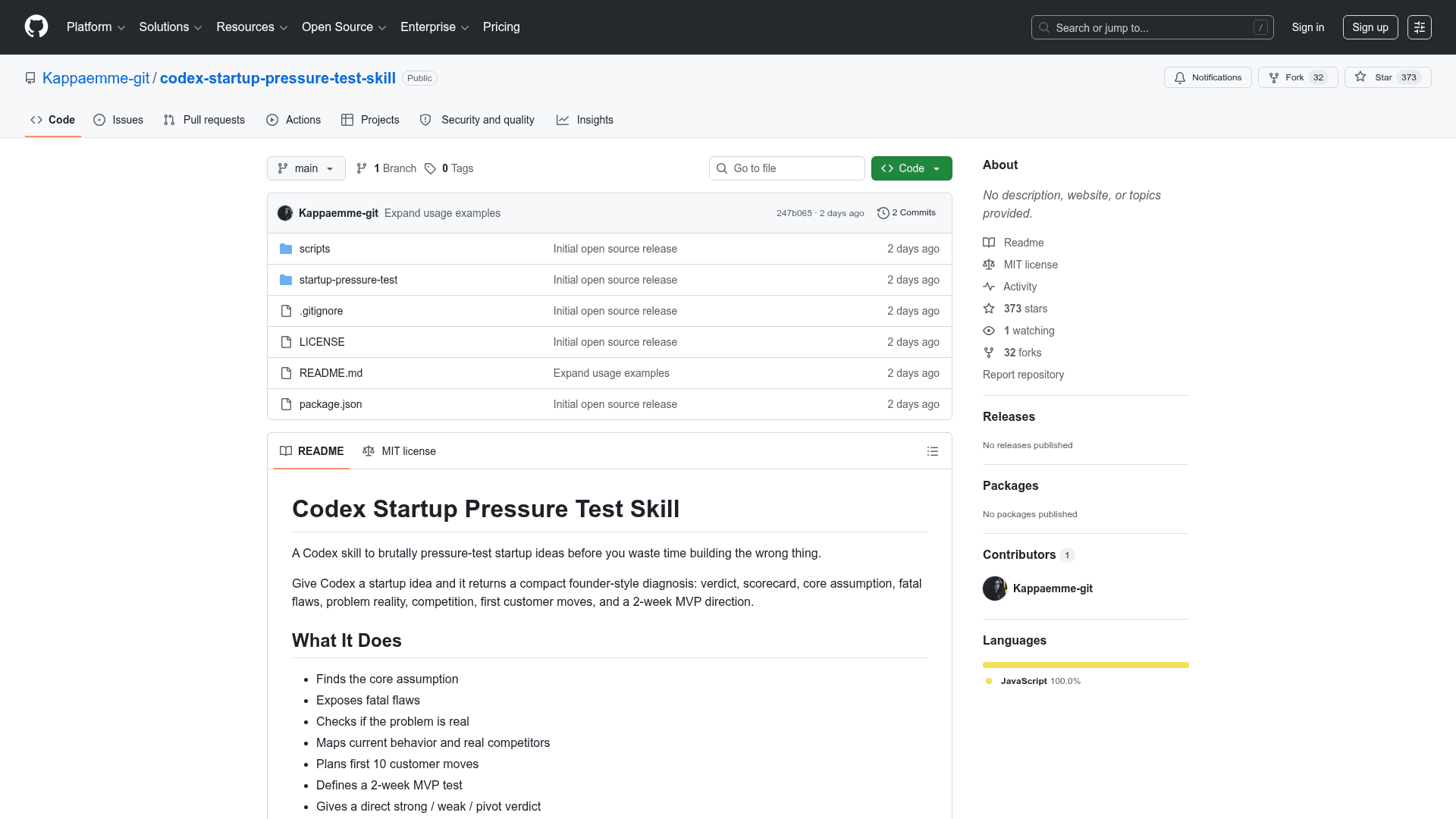Screen dimensions: 1456x819
Task: Click the scripts folder icon
Action: click(x=286, y=249)
